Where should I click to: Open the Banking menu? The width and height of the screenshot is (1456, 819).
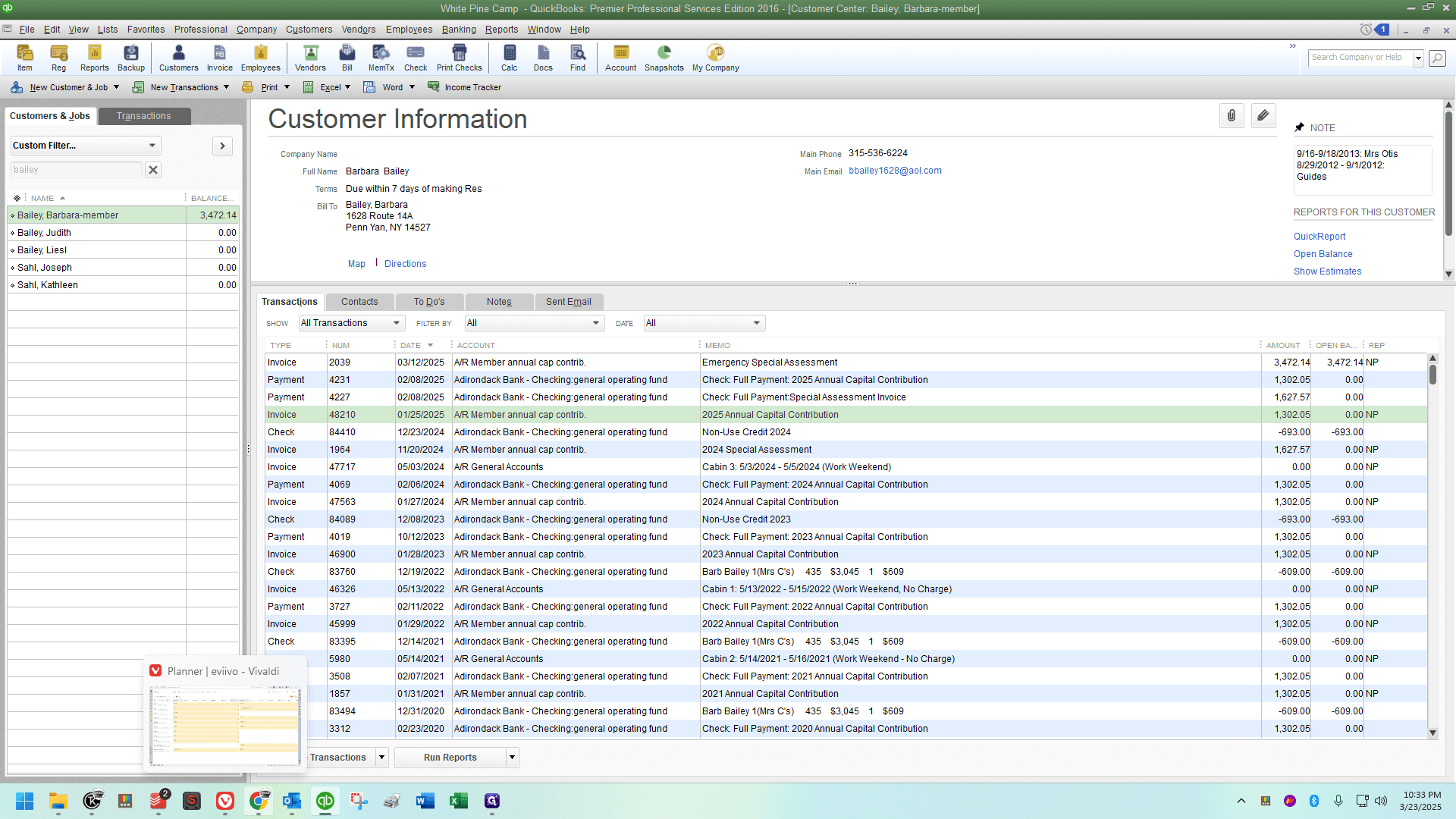pyautogui.click(x=459, y=30)
